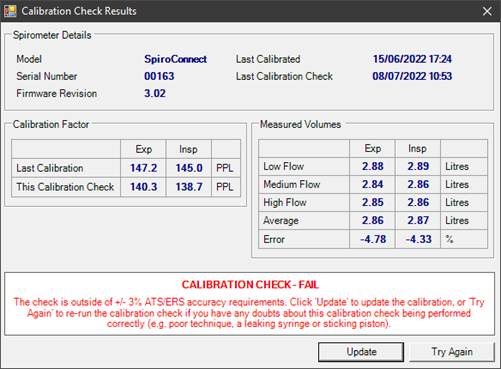Click the High Flow row label
Screen dimensions: 501x369
coord(285,202)
